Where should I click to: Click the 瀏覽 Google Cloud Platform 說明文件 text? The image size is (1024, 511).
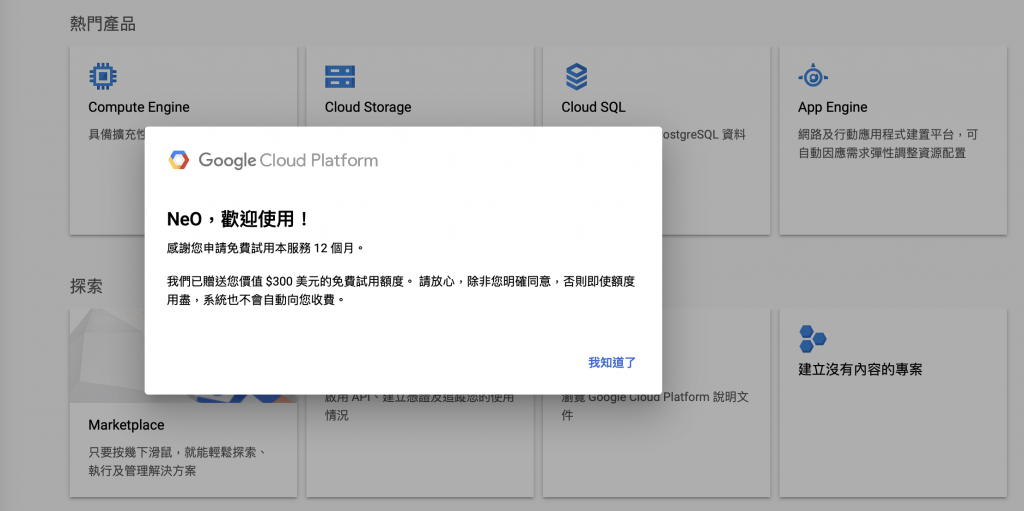coord(654,406)
